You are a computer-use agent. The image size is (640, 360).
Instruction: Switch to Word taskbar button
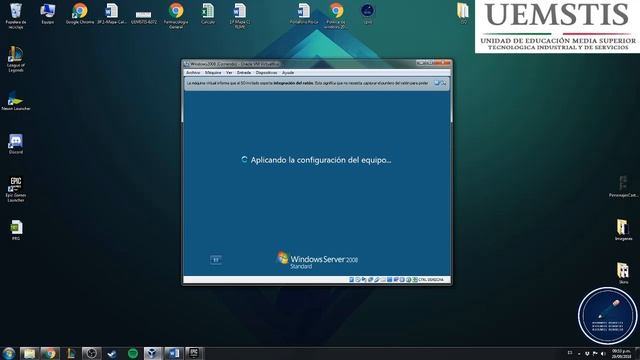pyautogui.click(x=173, y=353)
